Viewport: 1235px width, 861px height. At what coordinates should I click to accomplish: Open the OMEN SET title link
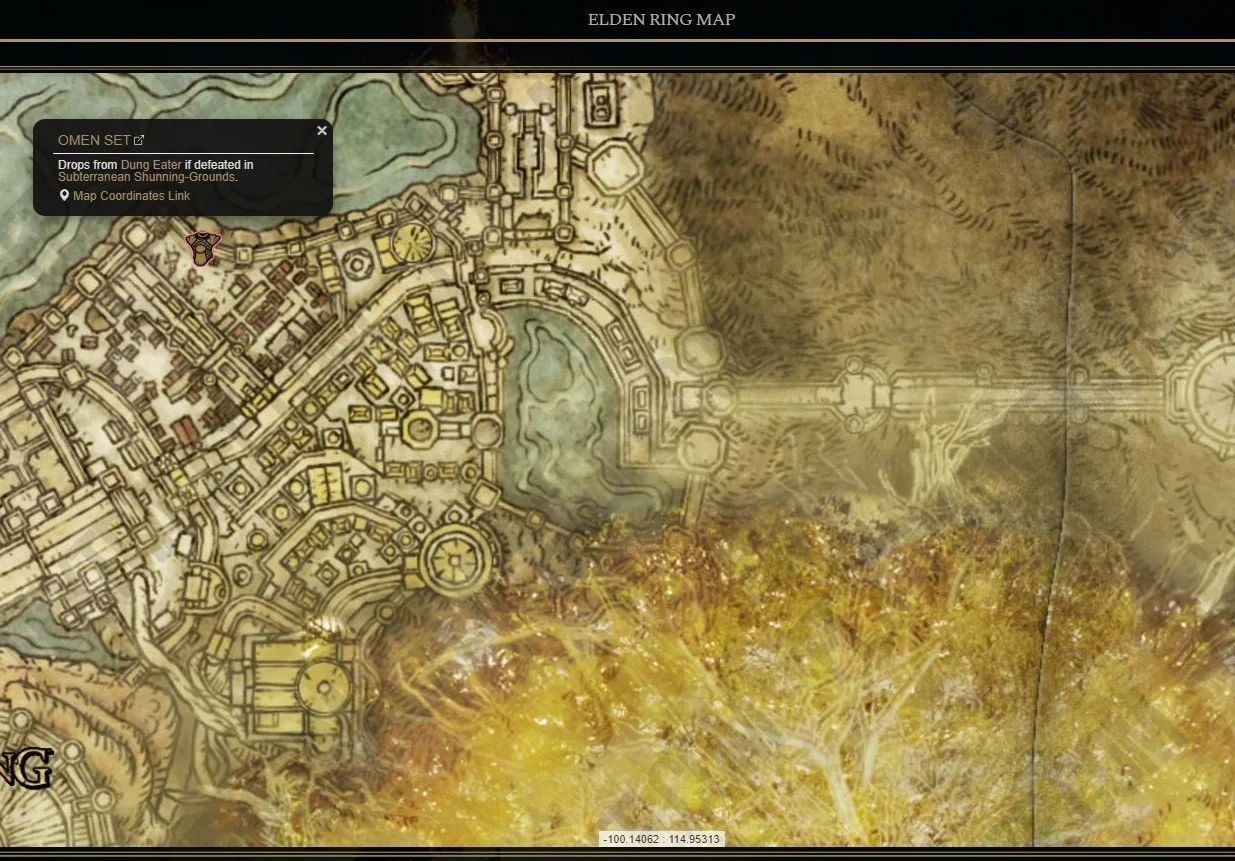[94, 140]
